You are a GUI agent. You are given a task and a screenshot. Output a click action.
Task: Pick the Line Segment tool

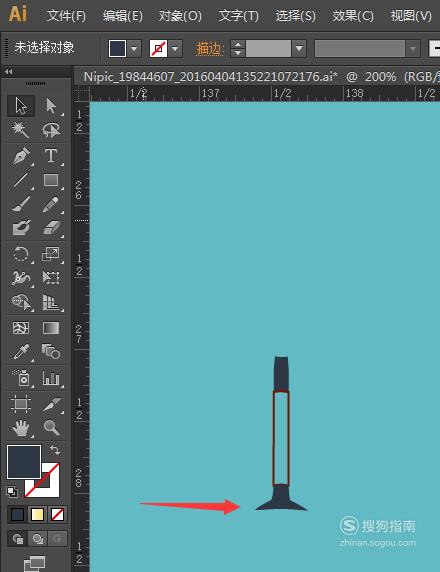(21, 180)
